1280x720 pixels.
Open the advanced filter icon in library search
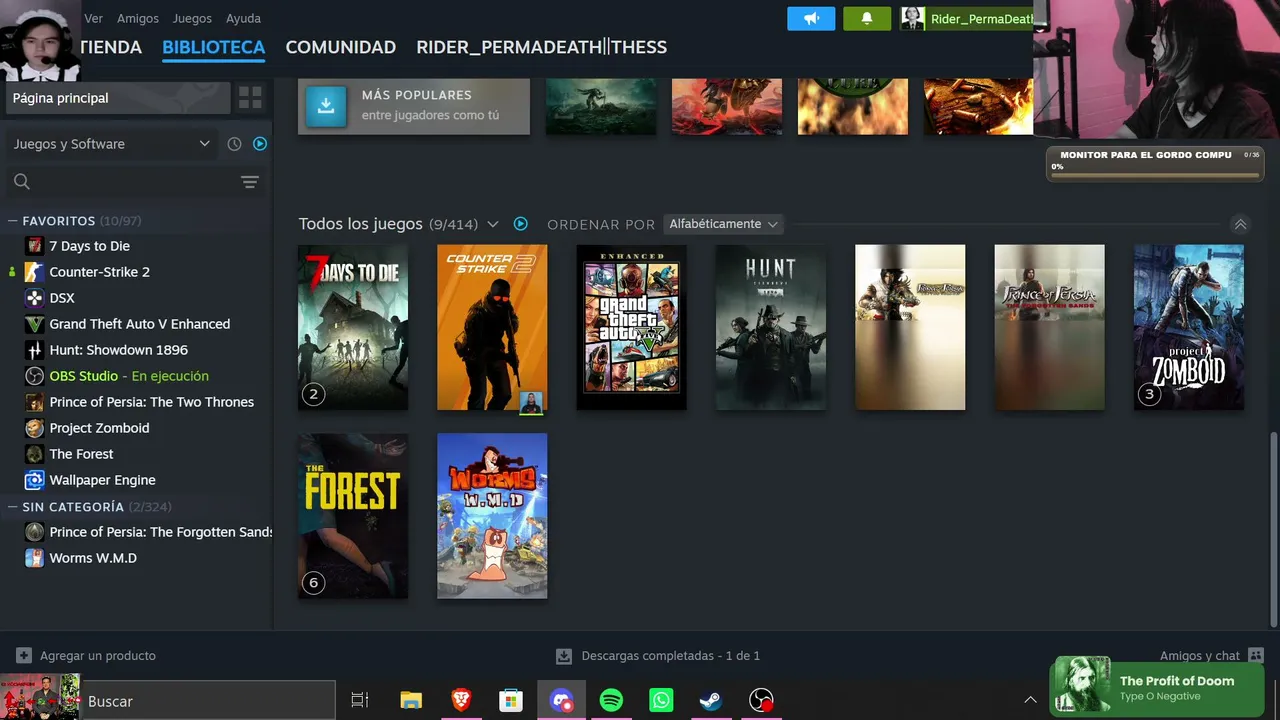(x=250, y=182)
